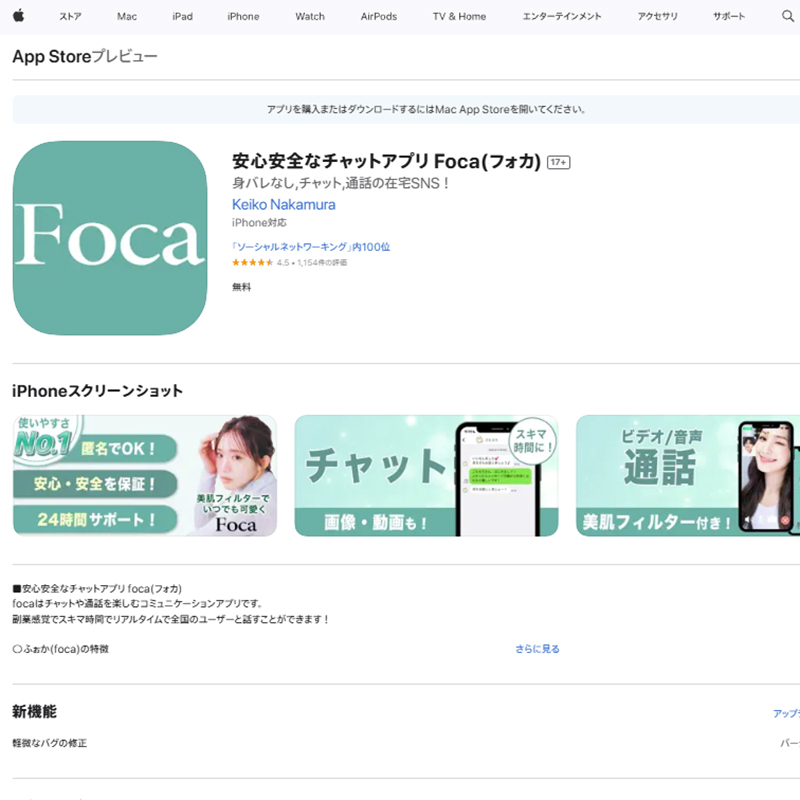Click the Foca app icon
The height and width of the screenshot is (800, 800).
click(110, 238)
